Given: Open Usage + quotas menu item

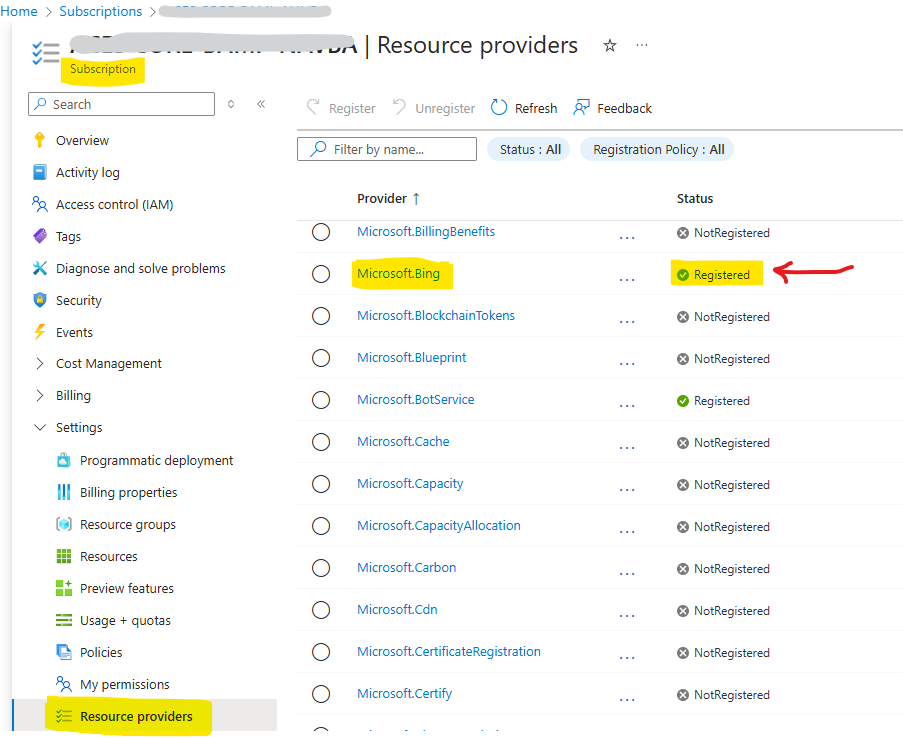Looking at the screenshot, I should [126, 620].
